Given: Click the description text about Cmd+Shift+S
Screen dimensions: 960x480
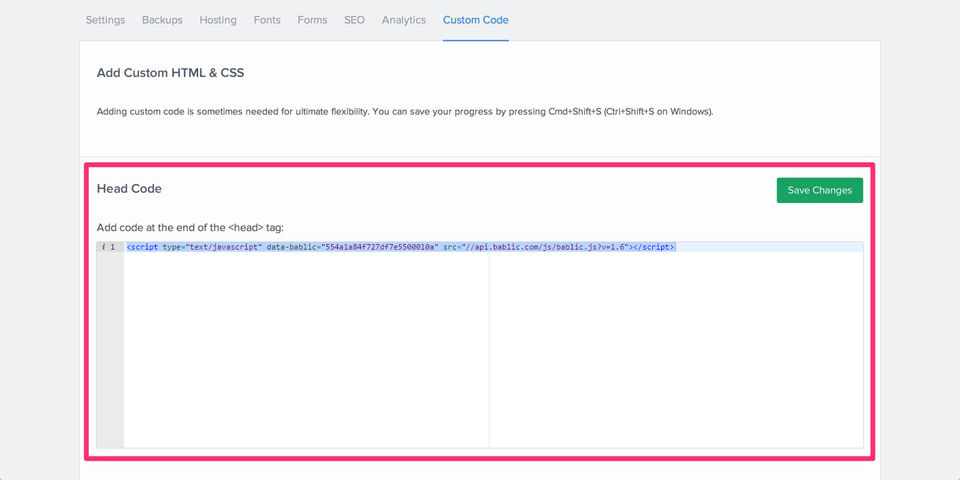Looking at the screenshot, I should click(405, 112).
